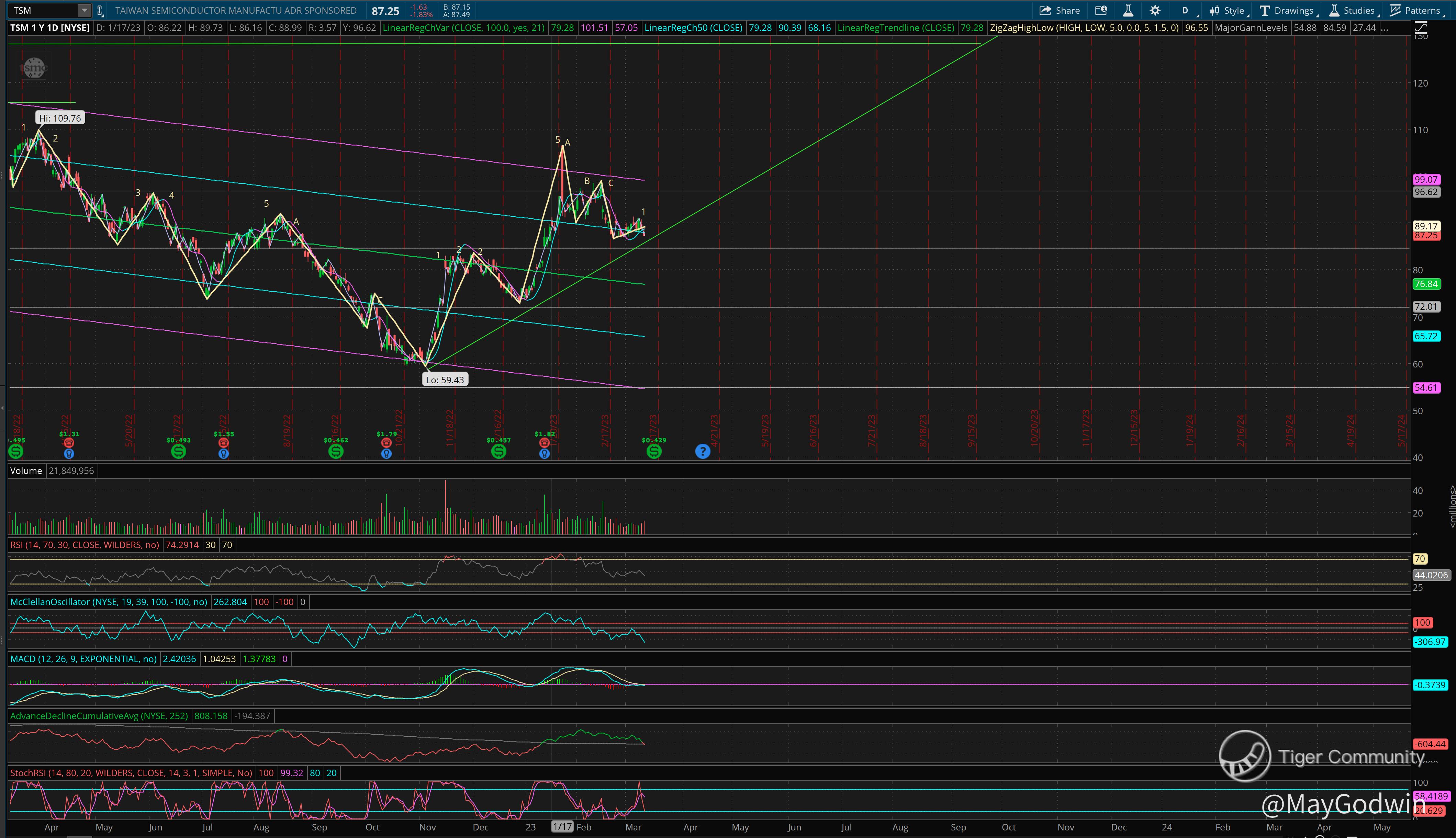Click the ellipsis after MajorGannLevels values
The height and width of the screenshot is (838, 1456).
(1384, 27)
